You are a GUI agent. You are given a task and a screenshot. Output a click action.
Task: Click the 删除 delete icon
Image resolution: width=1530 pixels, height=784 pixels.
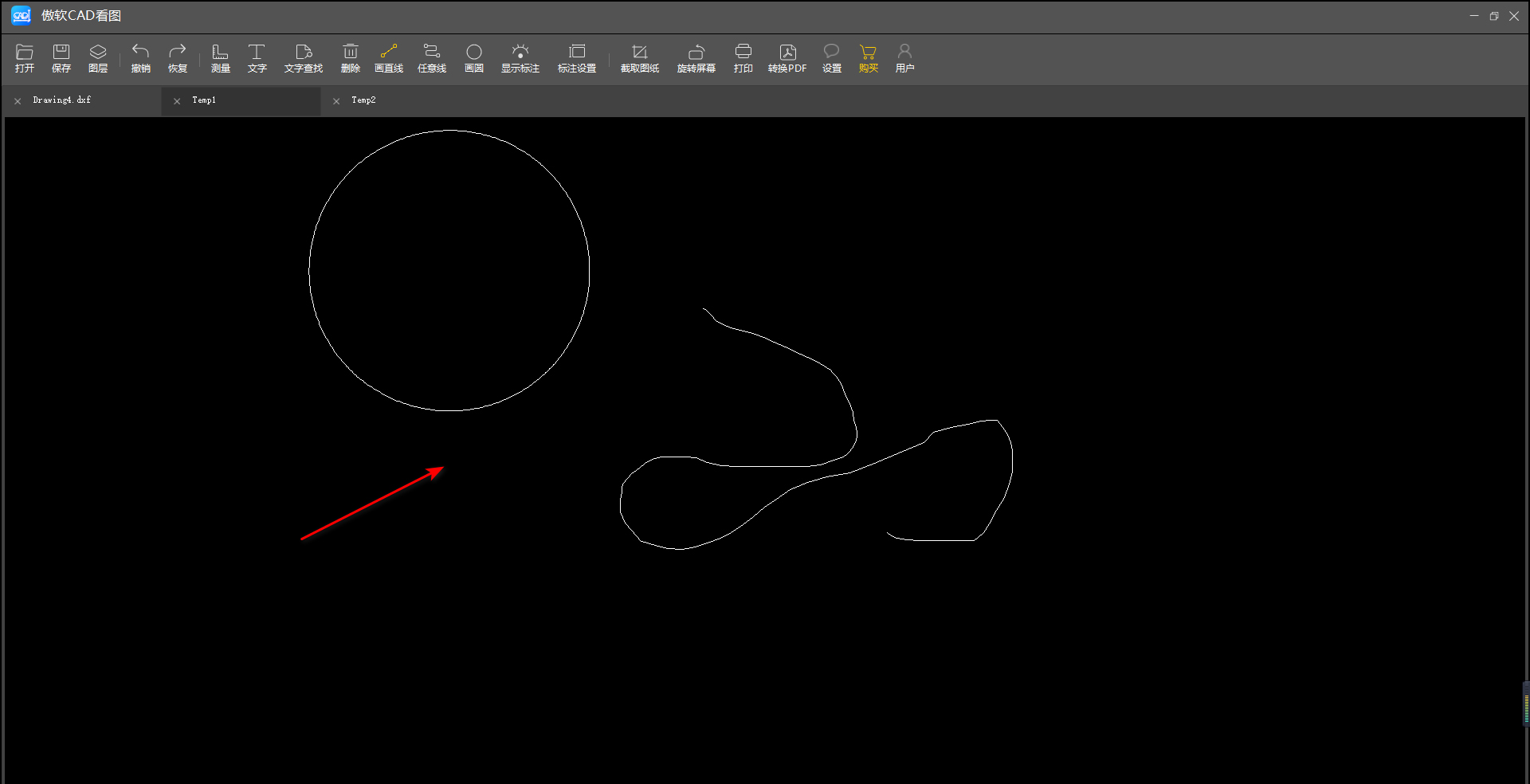tap(351, 58)
